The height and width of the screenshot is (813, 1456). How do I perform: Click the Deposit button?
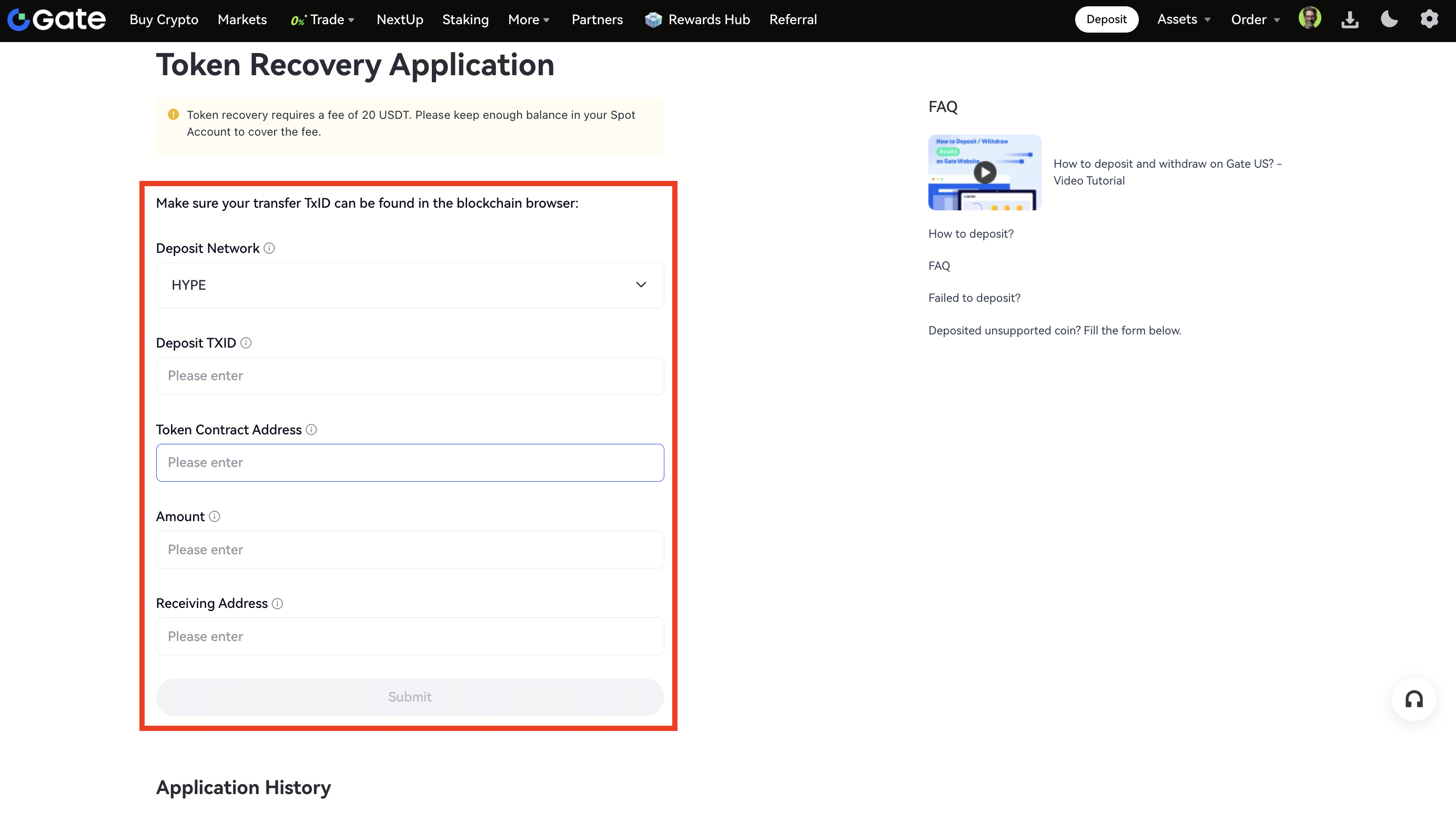(x=1106, y=20)
